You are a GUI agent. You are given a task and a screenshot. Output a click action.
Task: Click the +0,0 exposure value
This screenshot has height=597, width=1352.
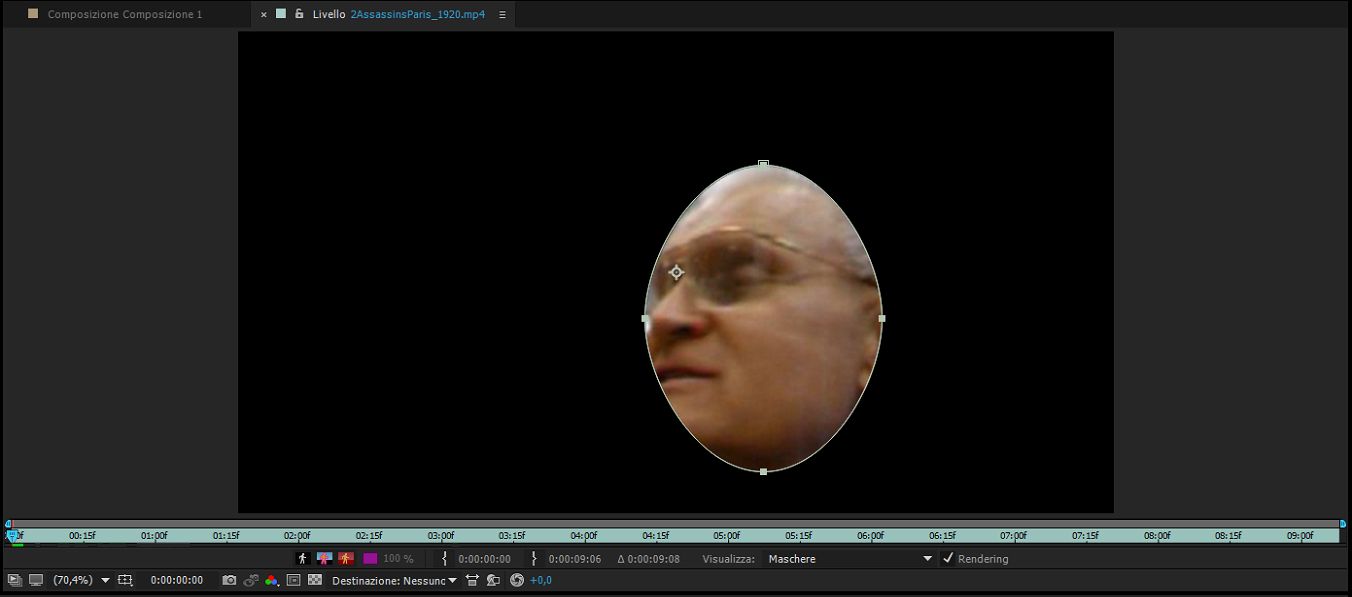click(541, 580)
